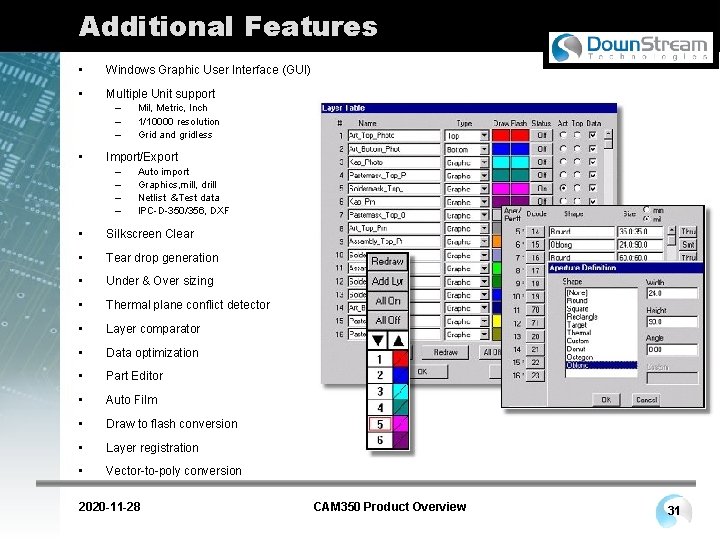
Task: Select layer 3 in the layer bar
Action: [380, 391]
